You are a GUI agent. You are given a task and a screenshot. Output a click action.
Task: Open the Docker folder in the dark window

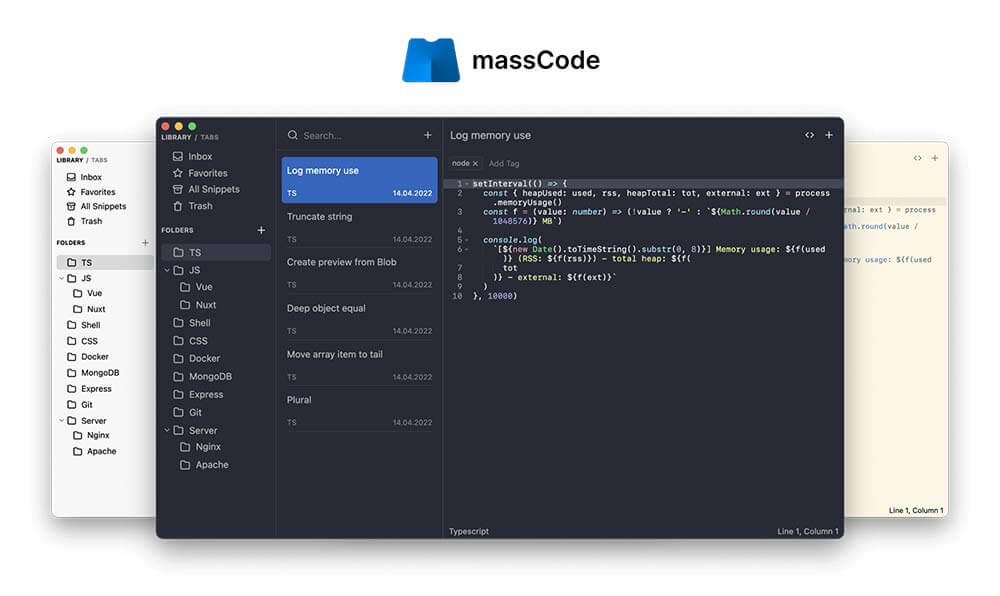(196, 358)
